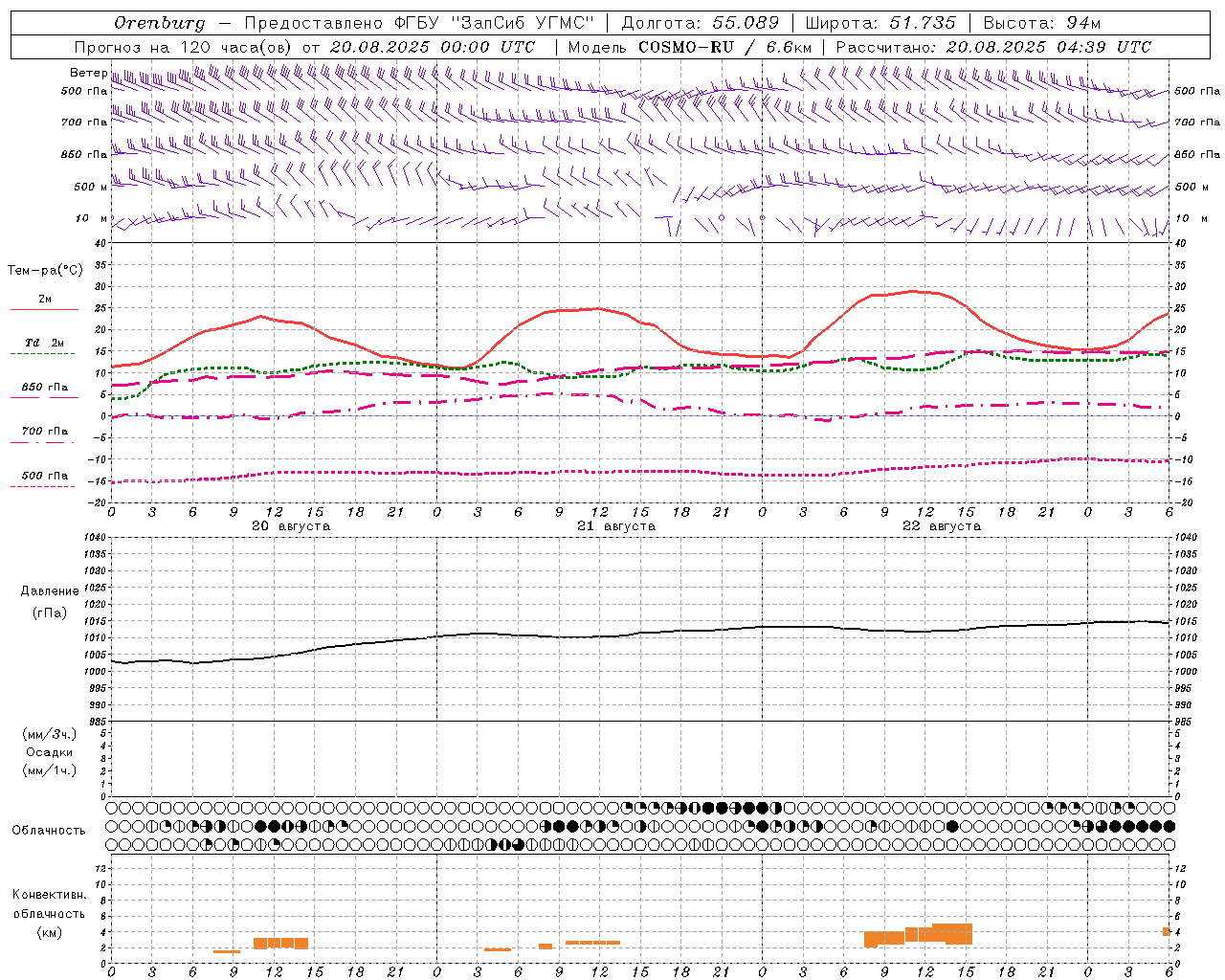
Task: Click the Облачность cloud cover label
Action: pyautogui.click(x=49, y=830)
